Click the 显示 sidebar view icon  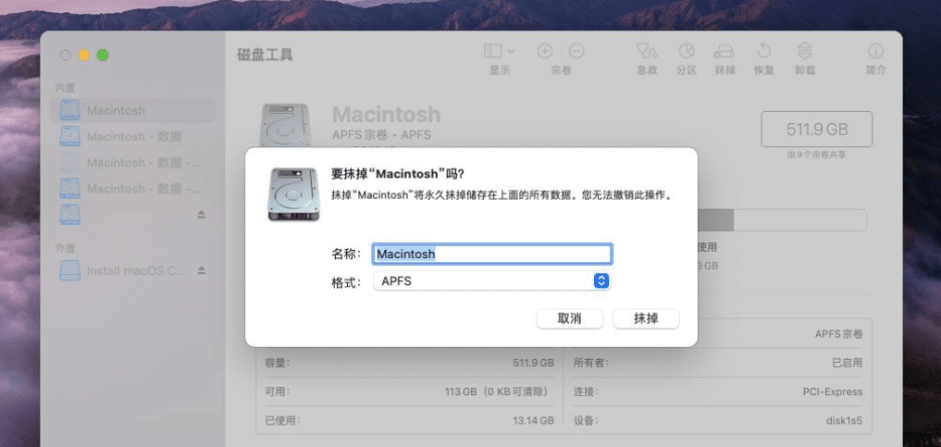tap(493, 51)
